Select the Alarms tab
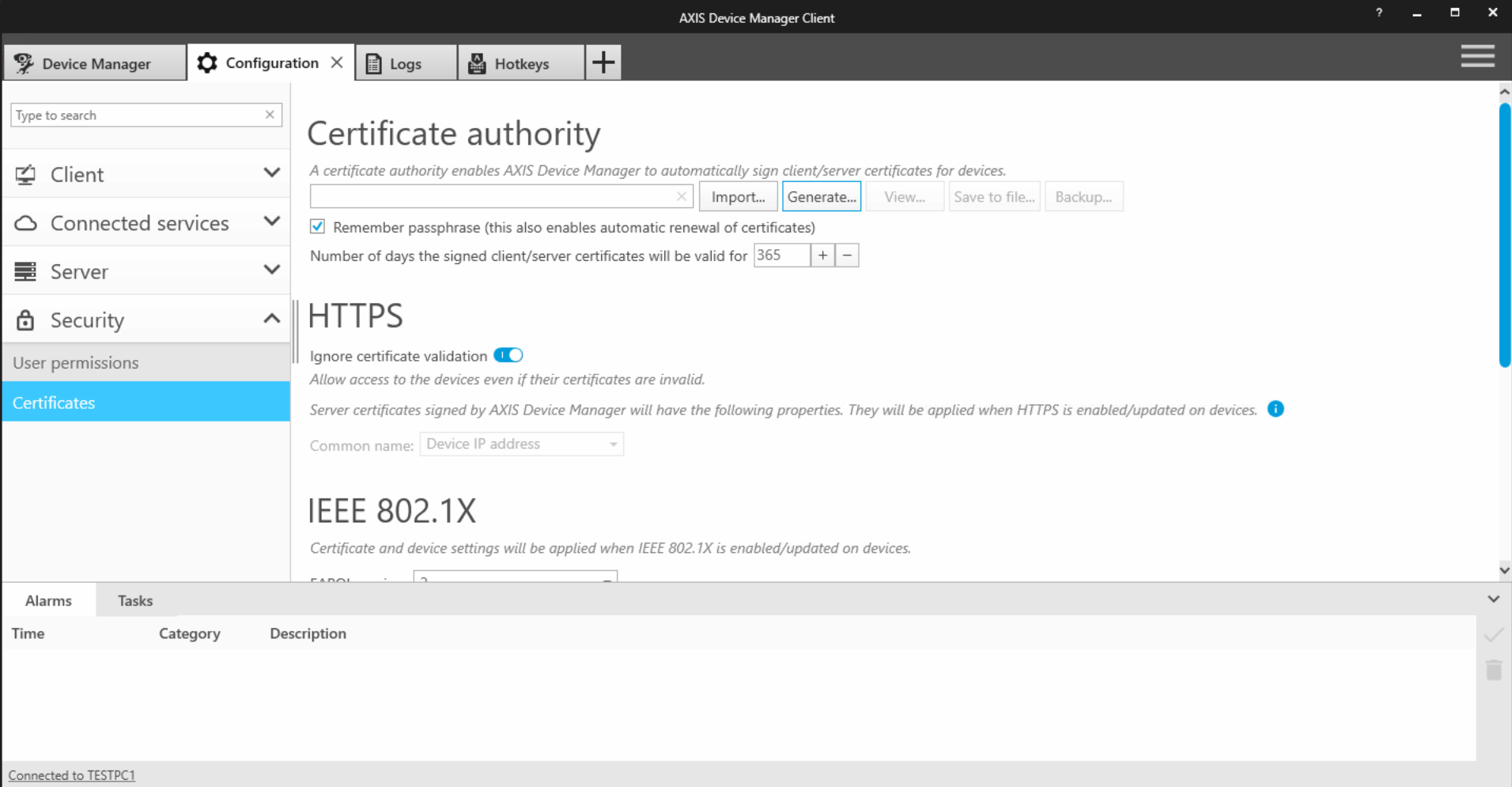1512x787 pixels. [x=48, y=600]
